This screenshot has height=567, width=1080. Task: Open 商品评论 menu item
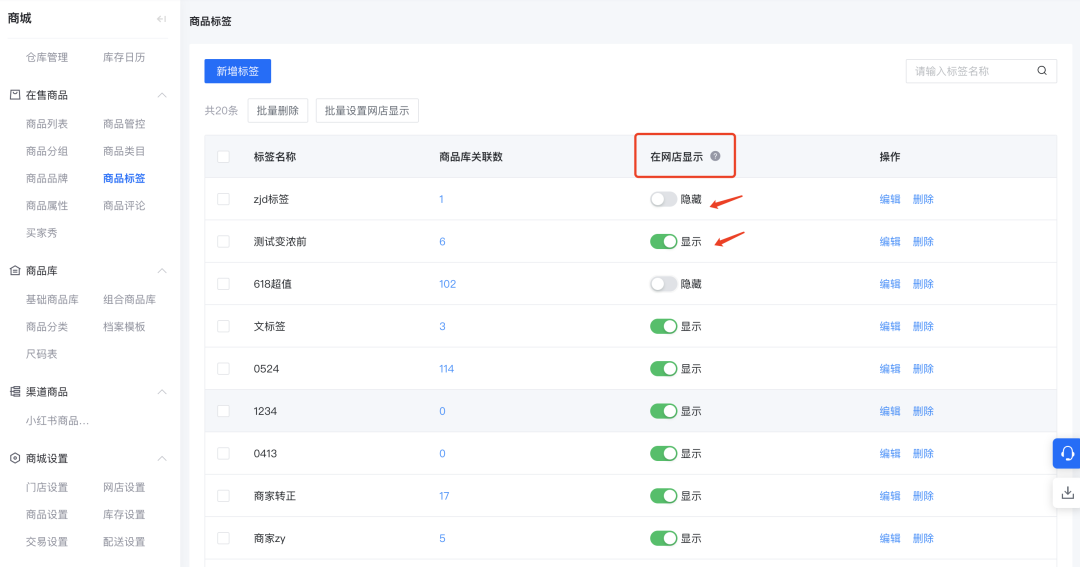pos(124,205)
